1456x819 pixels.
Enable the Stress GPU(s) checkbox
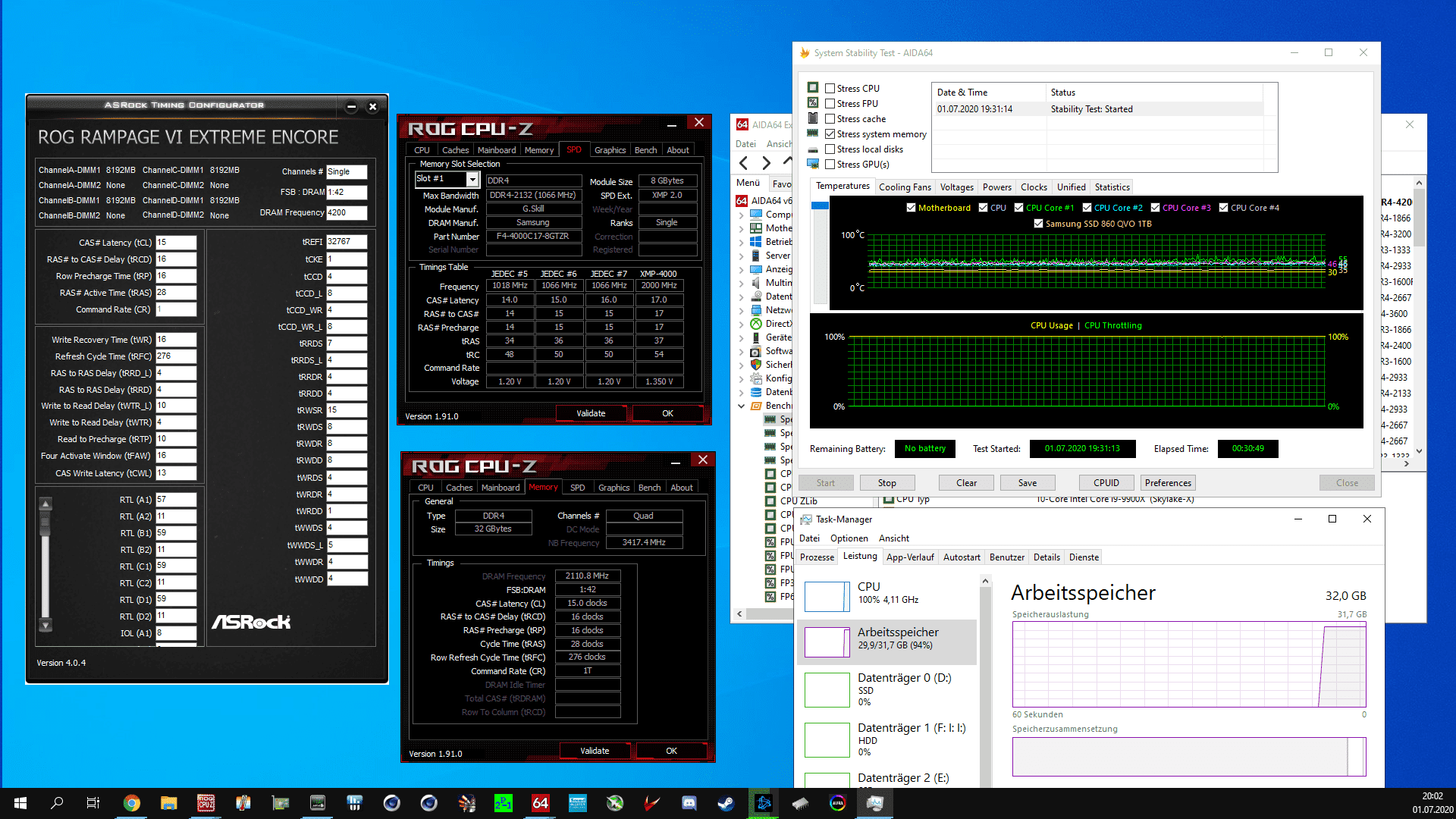click(830, 165)
